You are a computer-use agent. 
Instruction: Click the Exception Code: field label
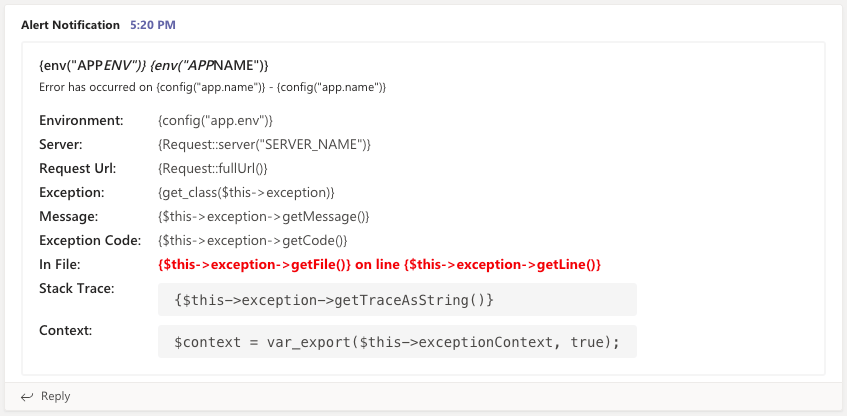tap(89, 241)
